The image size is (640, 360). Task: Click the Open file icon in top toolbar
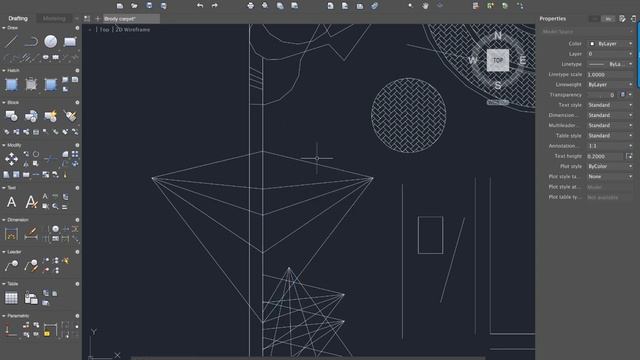click(134, 5)
